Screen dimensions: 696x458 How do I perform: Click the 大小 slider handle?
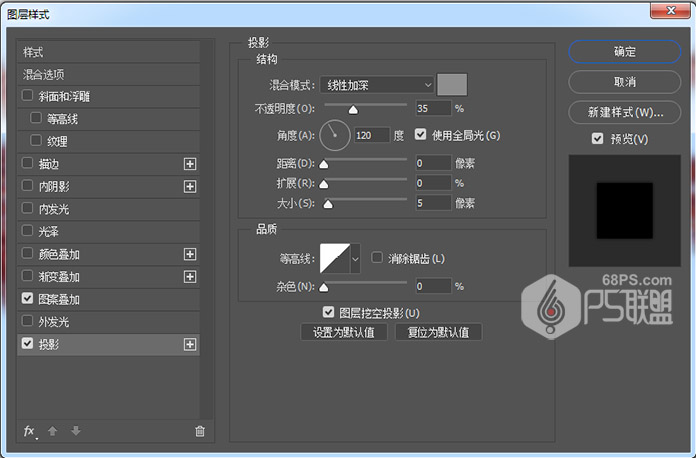(x=328, y=204)
